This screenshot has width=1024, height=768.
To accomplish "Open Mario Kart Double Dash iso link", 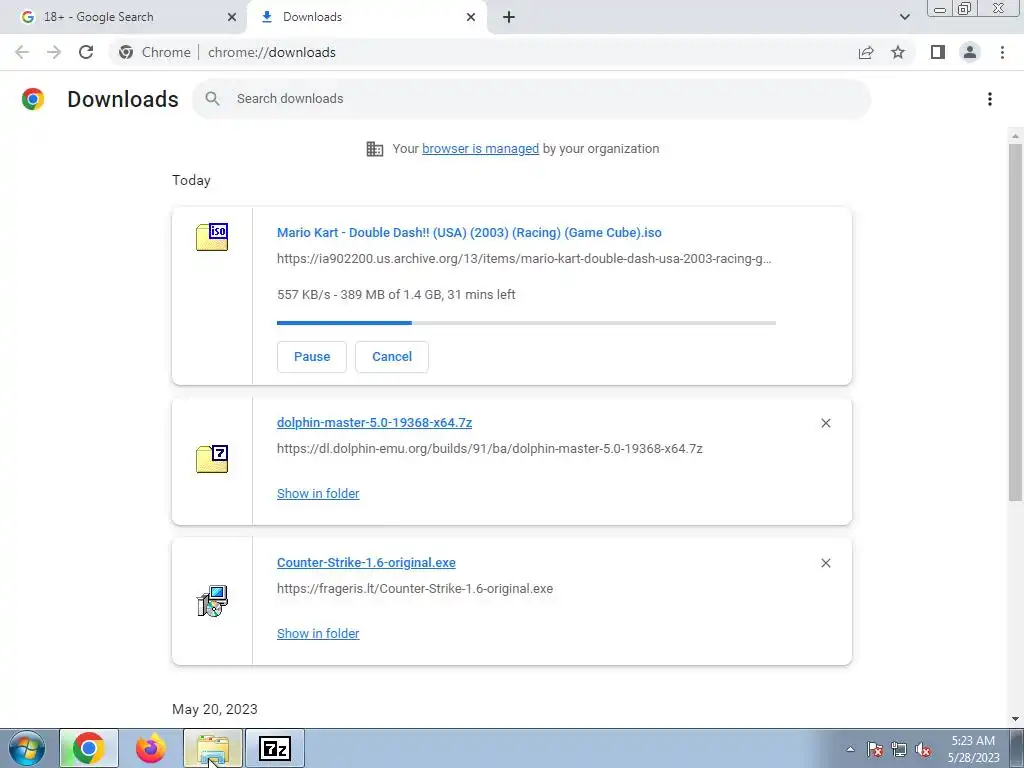I will pos(469,232).
